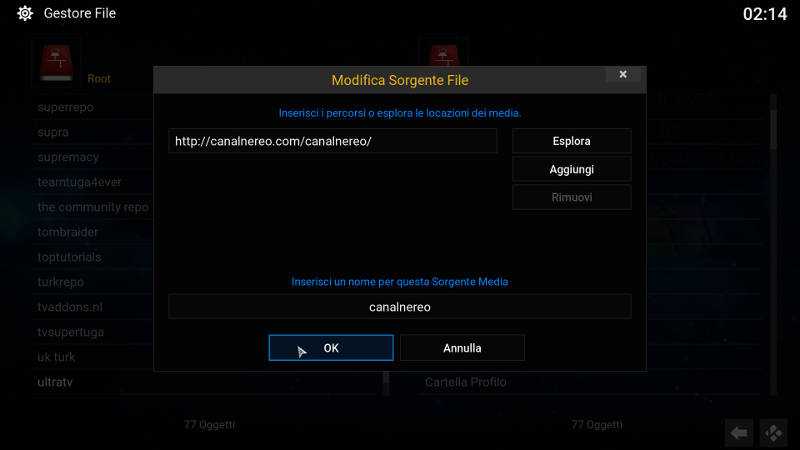Click the red drive icon above Root
Viewport: 800px width, 450px height.
(57, 63)
